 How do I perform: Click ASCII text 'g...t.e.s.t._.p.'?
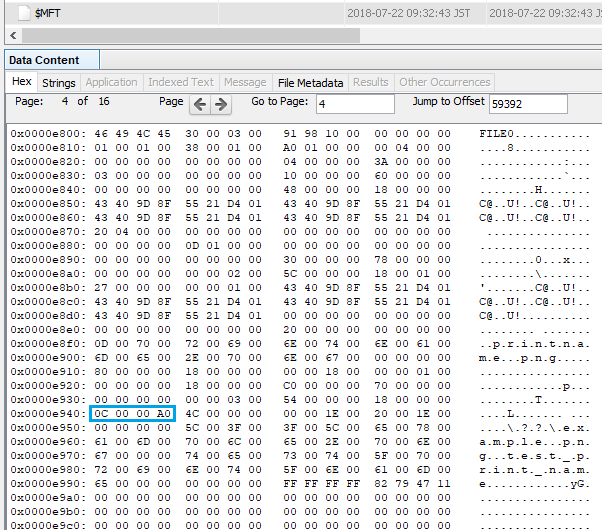[534, 455]
